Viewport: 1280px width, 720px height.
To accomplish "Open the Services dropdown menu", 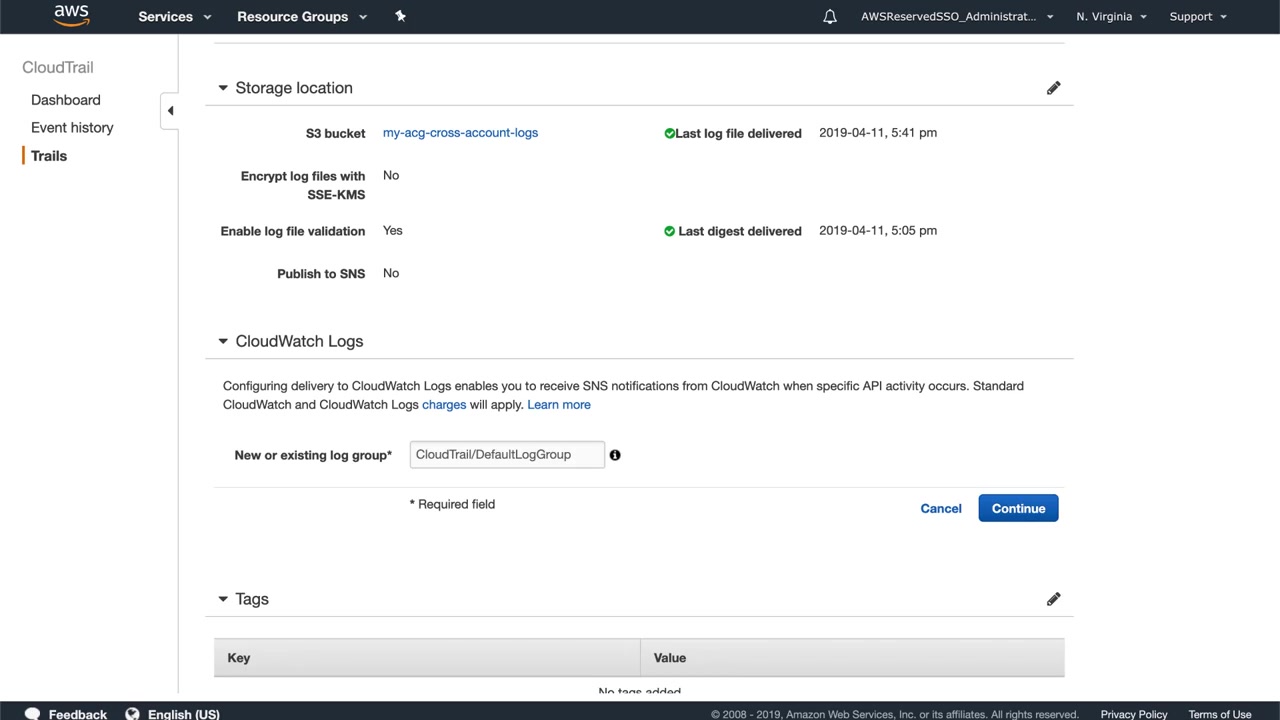I will click(175, 17).
